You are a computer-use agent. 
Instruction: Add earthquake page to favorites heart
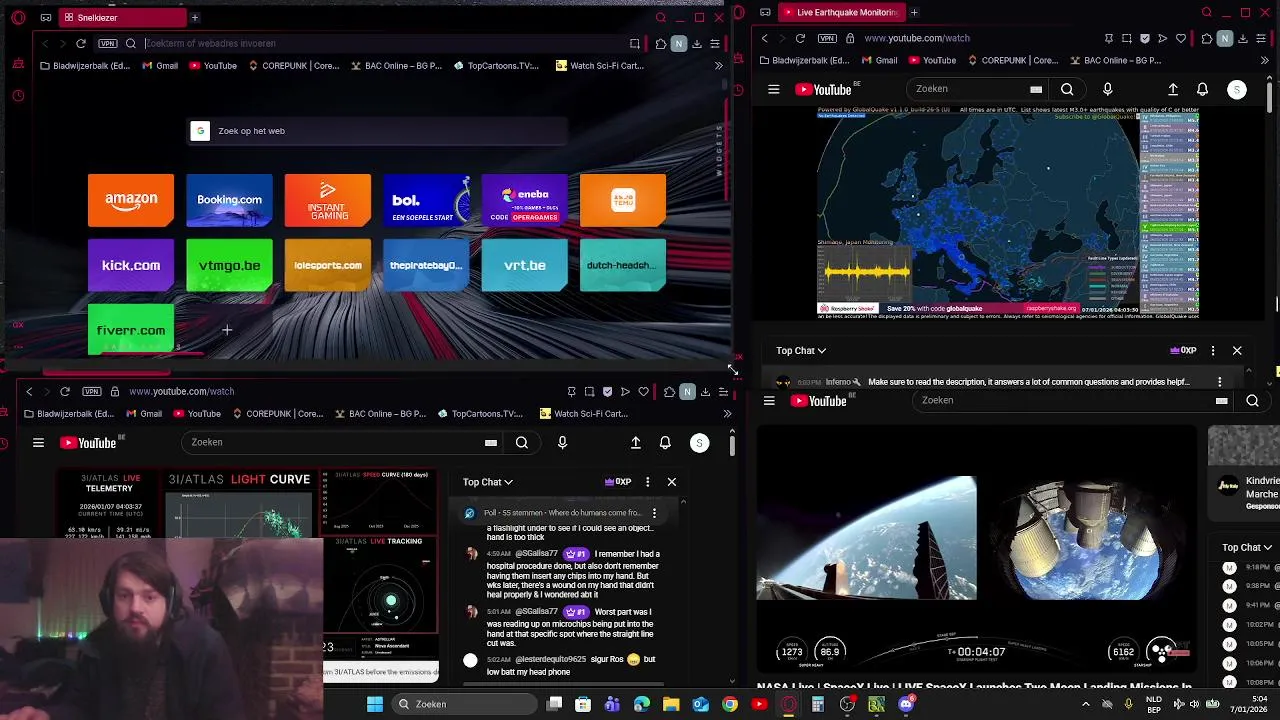(x=1181, y=38)
